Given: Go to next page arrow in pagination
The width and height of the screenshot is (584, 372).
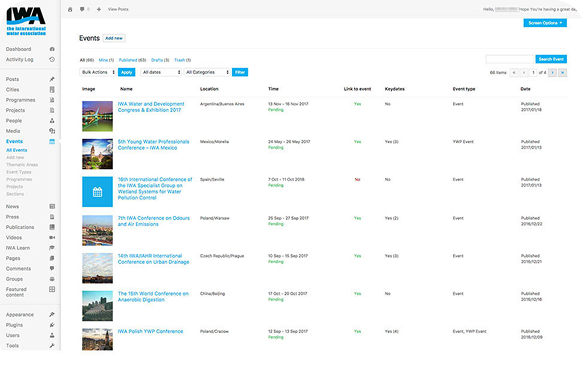Looking at the screenshot, I should (x=552, y=73).
